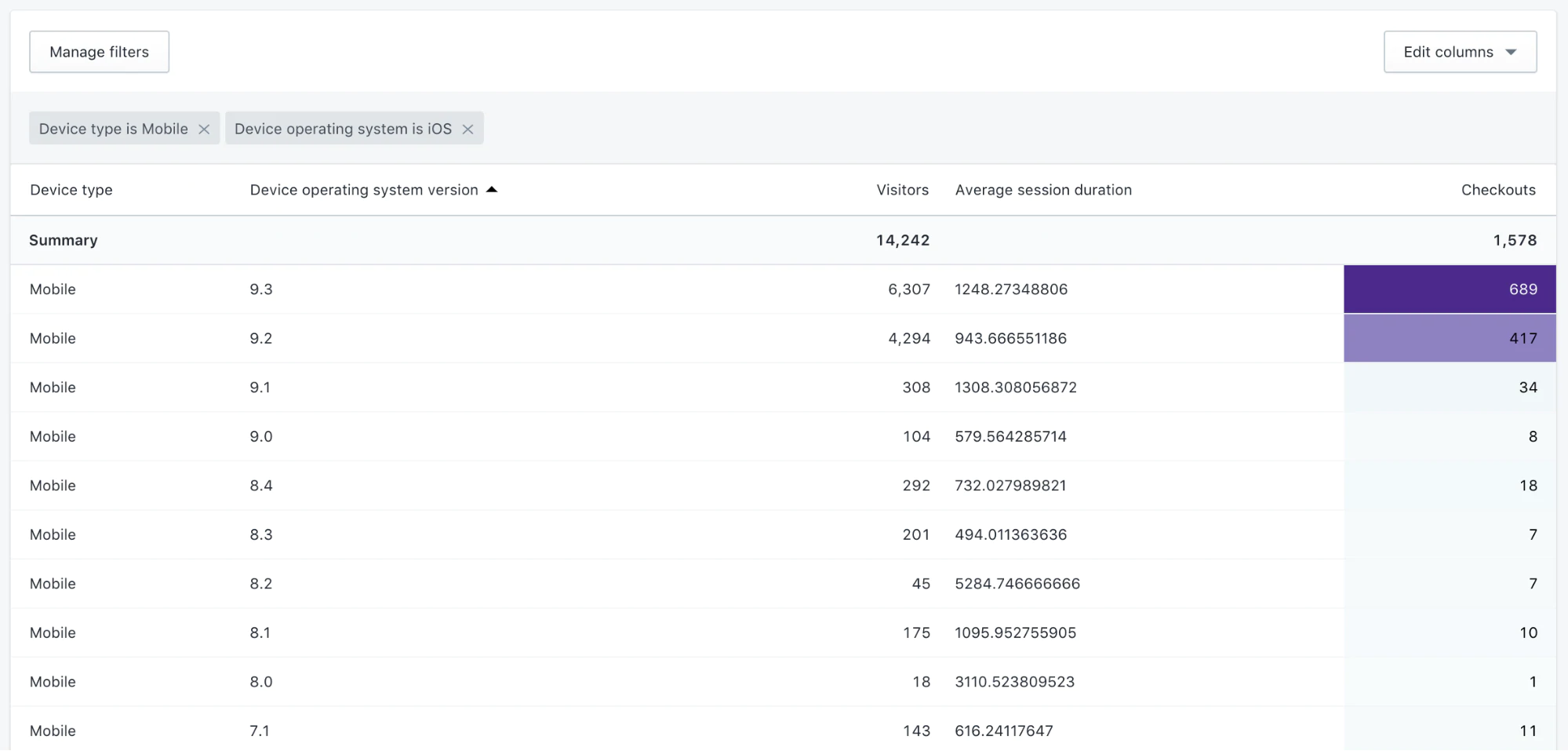
Task: Remove the Device operating system is iOS filter
Action: (467, 129)
